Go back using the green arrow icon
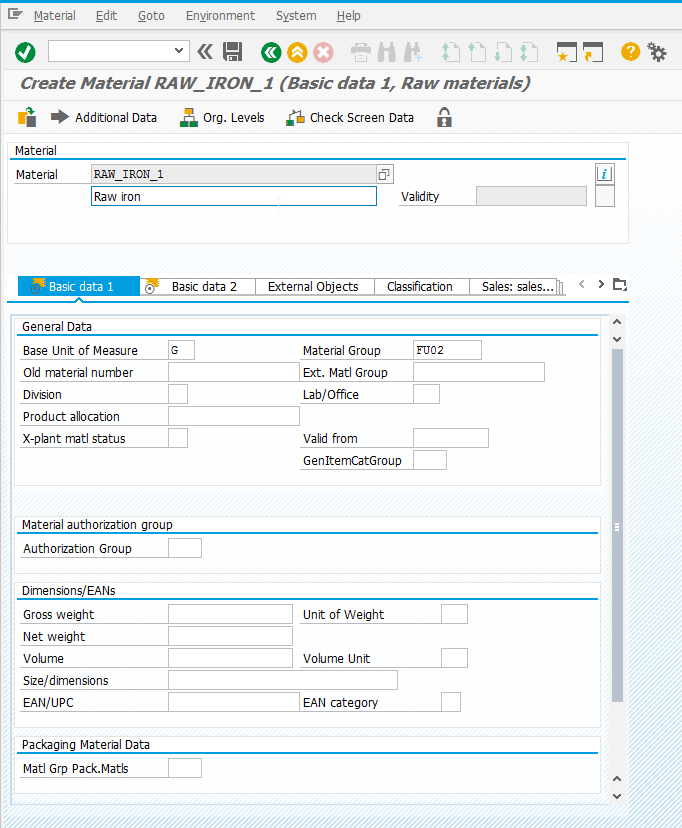The image size is (682, 828). click(x=270, y=51)
